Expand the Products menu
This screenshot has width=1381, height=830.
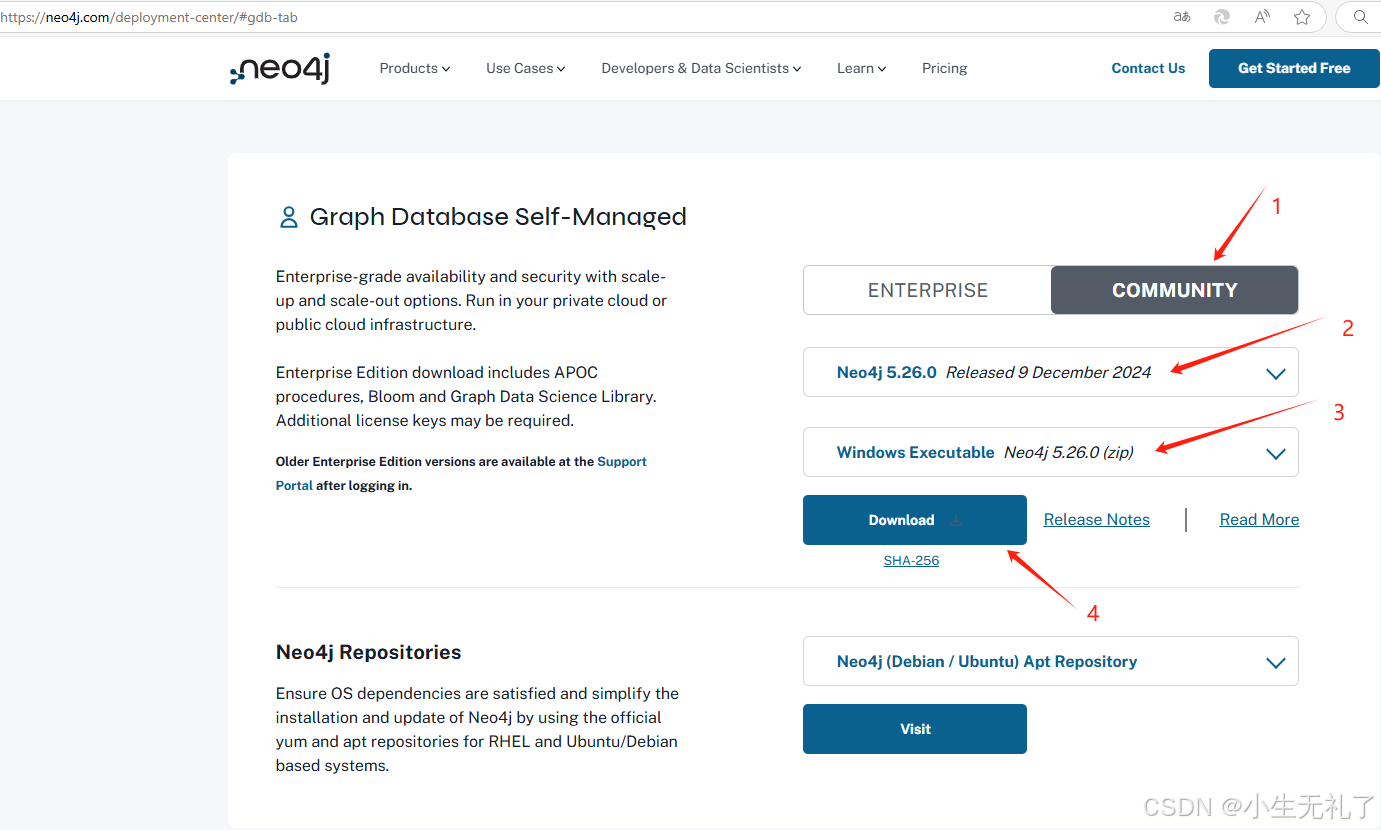tap(415, 68)
